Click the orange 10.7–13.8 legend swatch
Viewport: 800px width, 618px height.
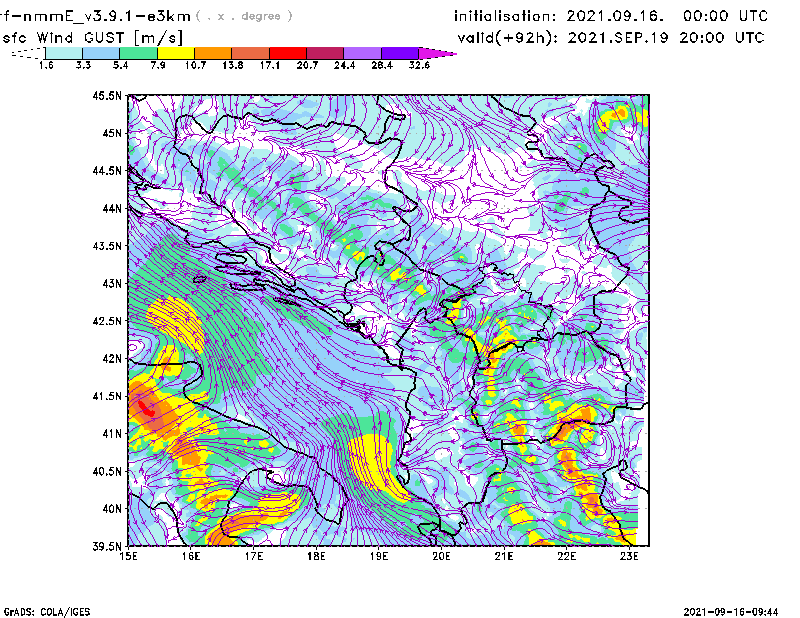213,53
